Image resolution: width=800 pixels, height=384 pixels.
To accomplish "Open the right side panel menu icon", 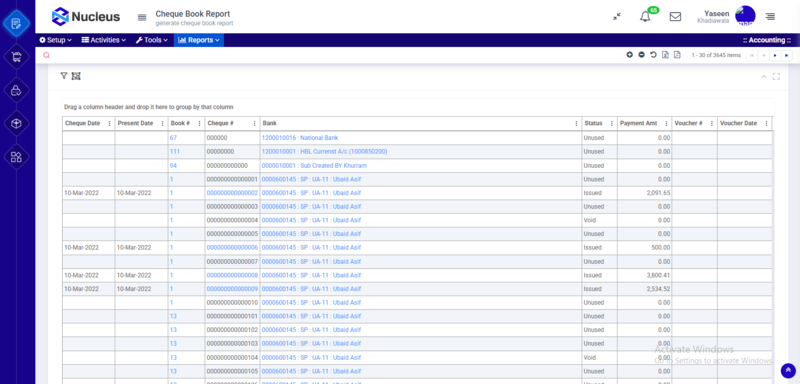I will point(770,17).
